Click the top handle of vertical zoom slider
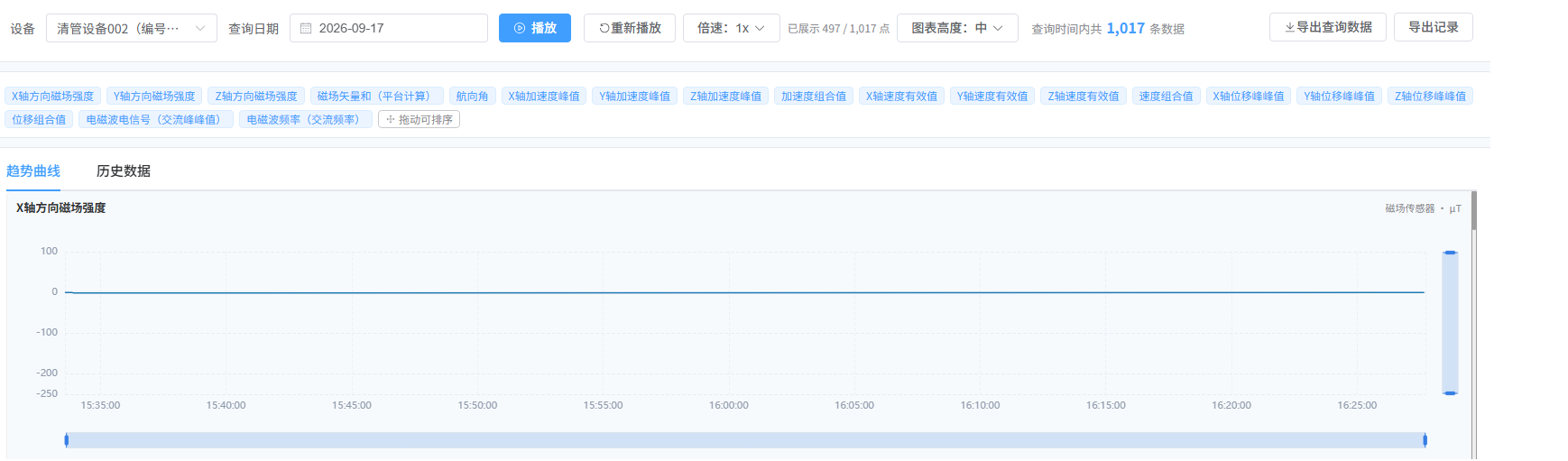The height and width of the screenshot is (461, 1568). click(1450, 253)
